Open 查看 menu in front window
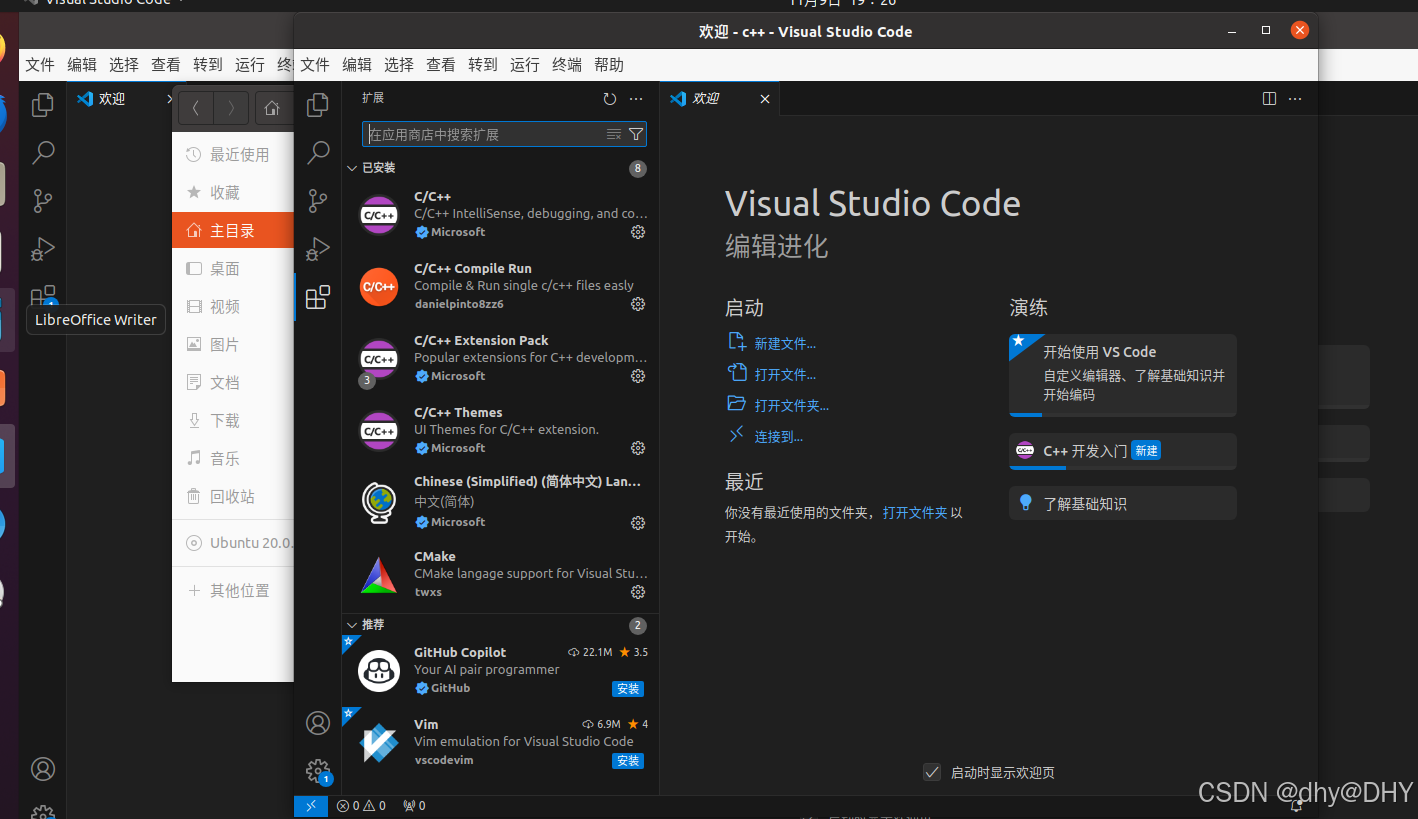Image resolution: width=1418 pixels, height=819 pixels. (x=441, y=65)
